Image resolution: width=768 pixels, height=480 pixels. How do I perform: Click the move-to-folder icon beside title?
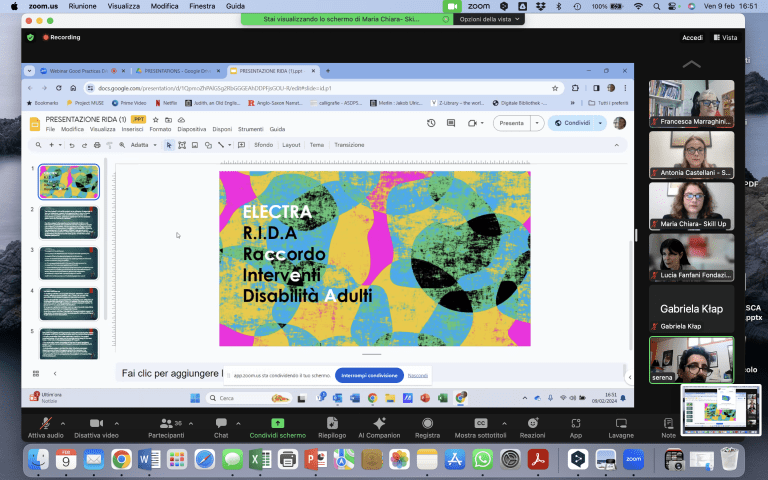pos(168,120)
